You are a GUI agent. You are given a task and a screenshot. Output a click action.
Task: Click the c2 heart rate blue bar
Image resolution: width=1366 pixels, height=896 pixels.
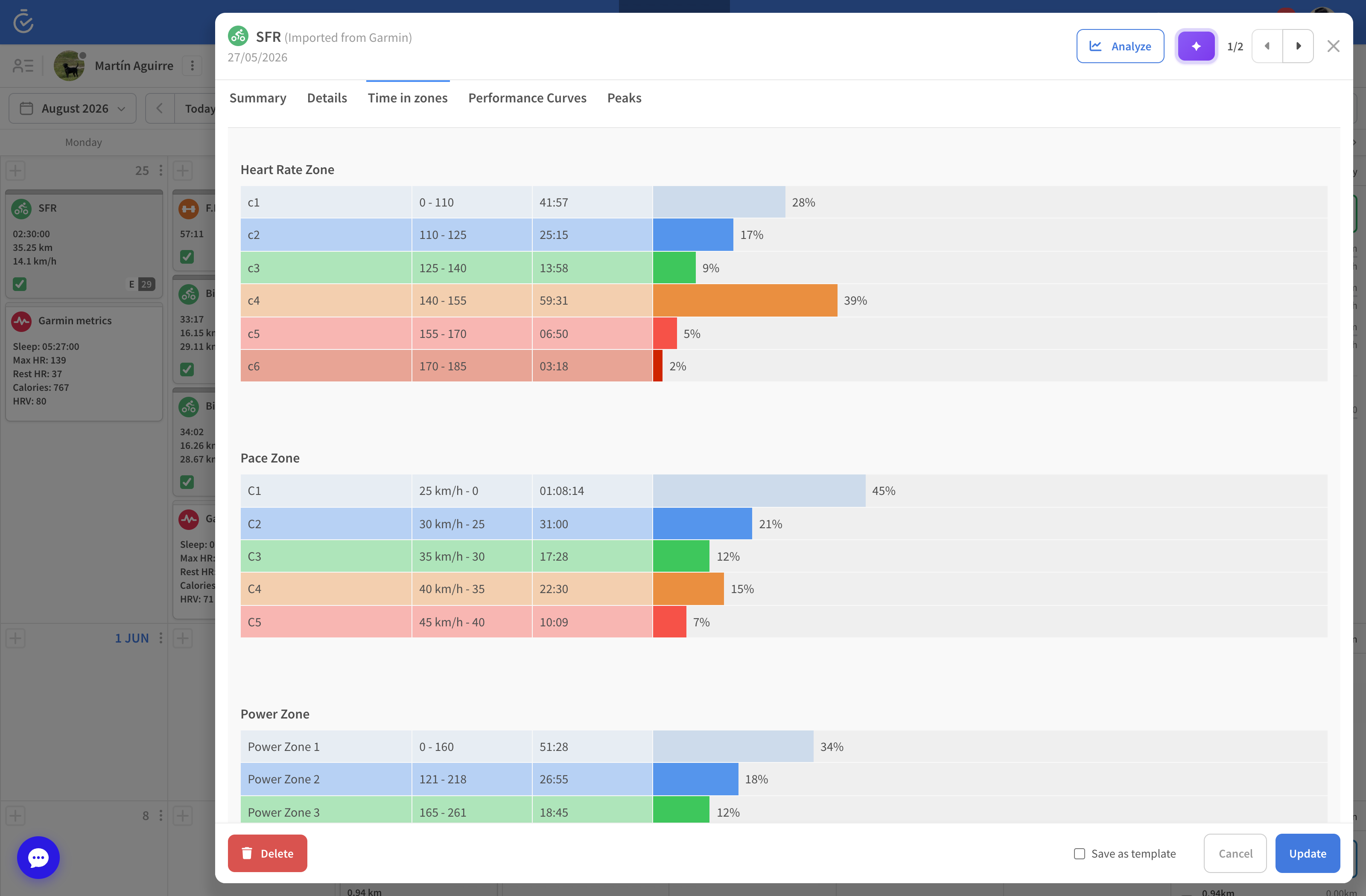coord(693,235)
